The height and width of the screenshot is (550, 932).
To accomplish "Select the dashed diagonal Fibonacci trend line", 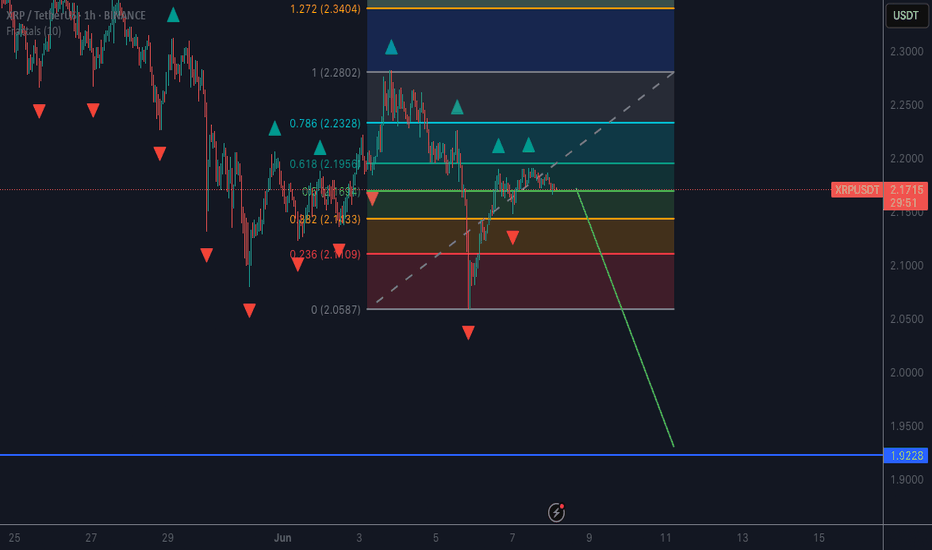I will click(x=525, y=187).
